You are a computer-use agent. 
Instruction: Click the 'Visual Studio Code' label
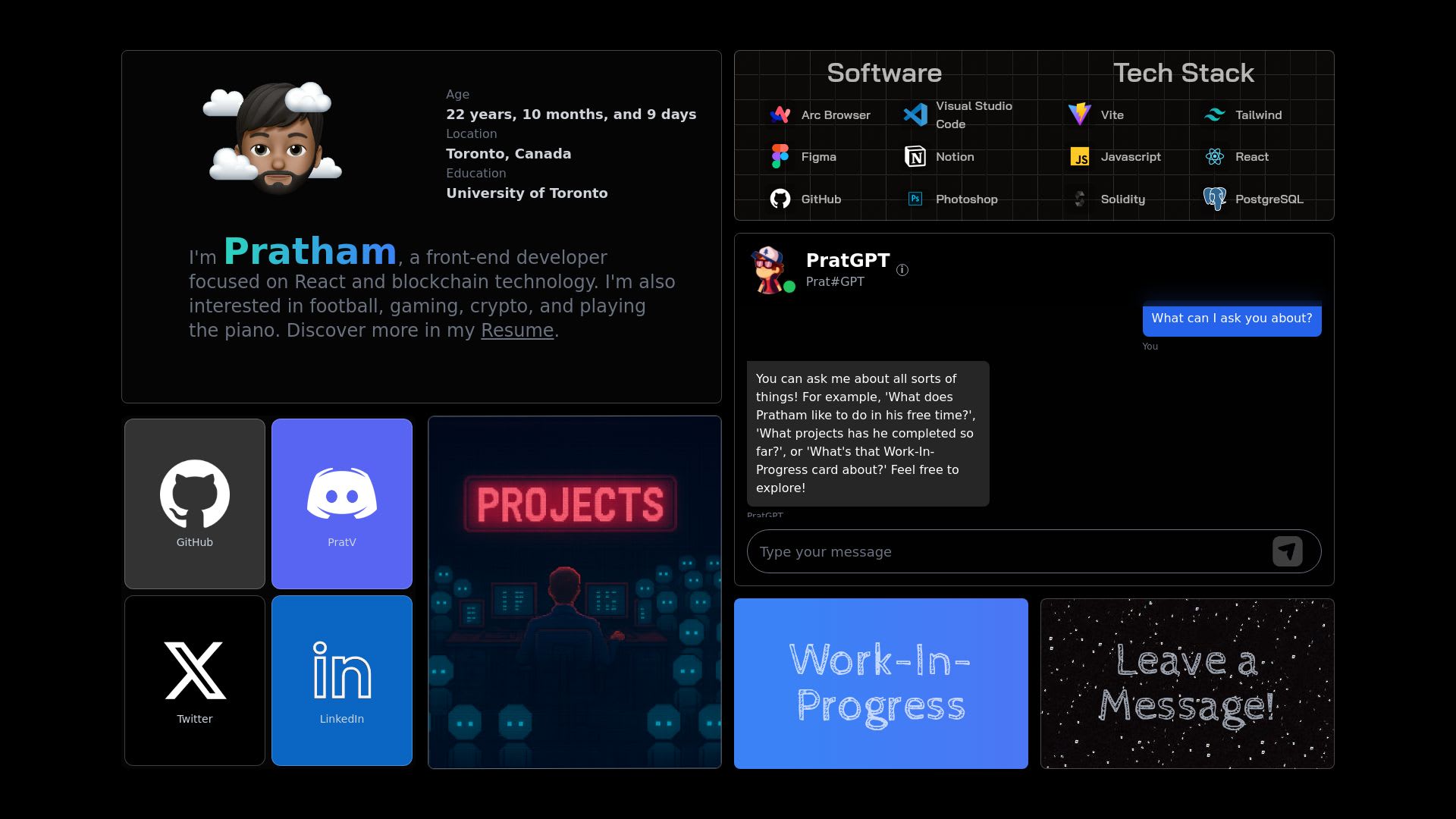[x=974, y=115]
